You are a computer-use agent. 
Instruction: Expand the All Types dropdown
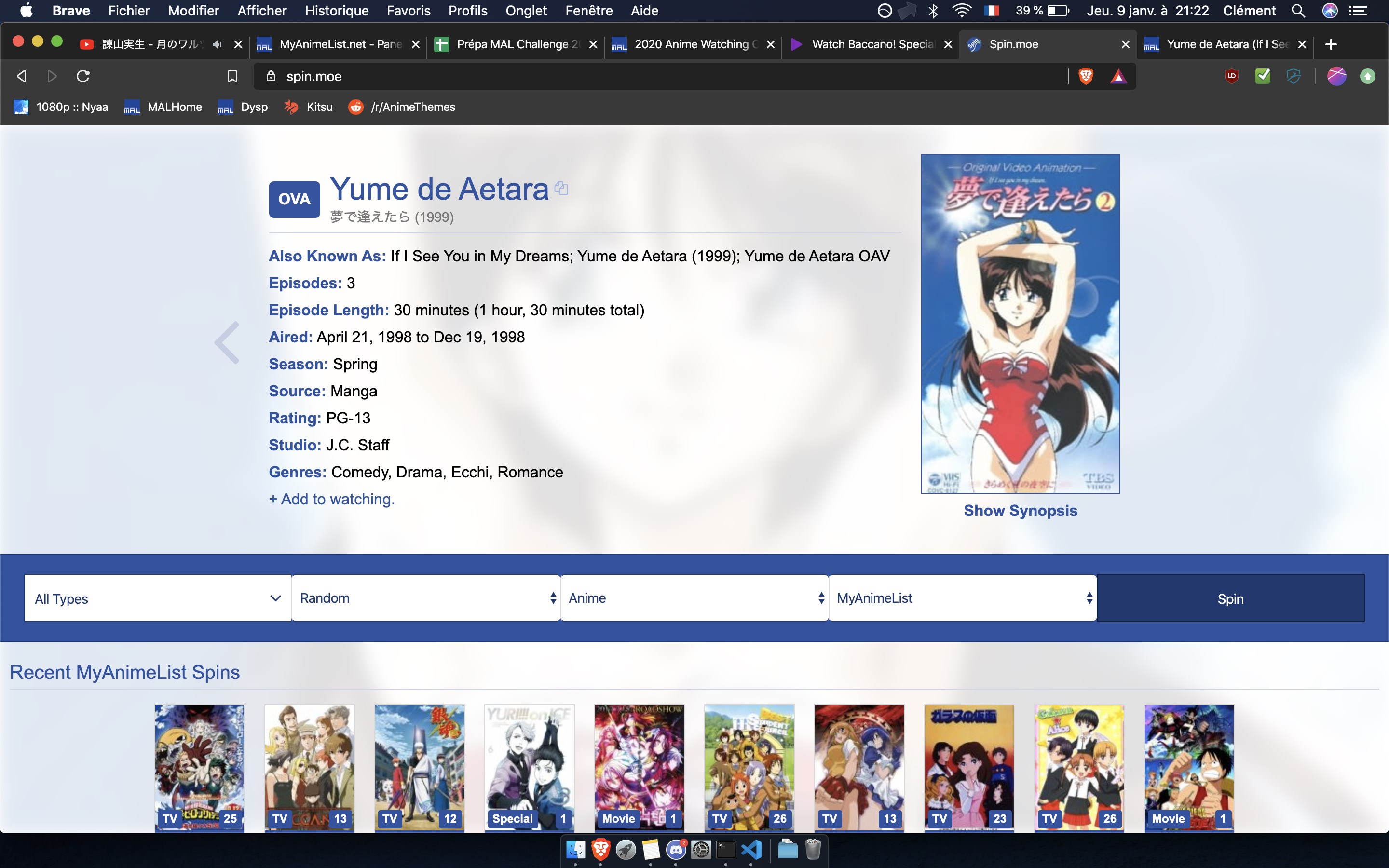(158, 598)
